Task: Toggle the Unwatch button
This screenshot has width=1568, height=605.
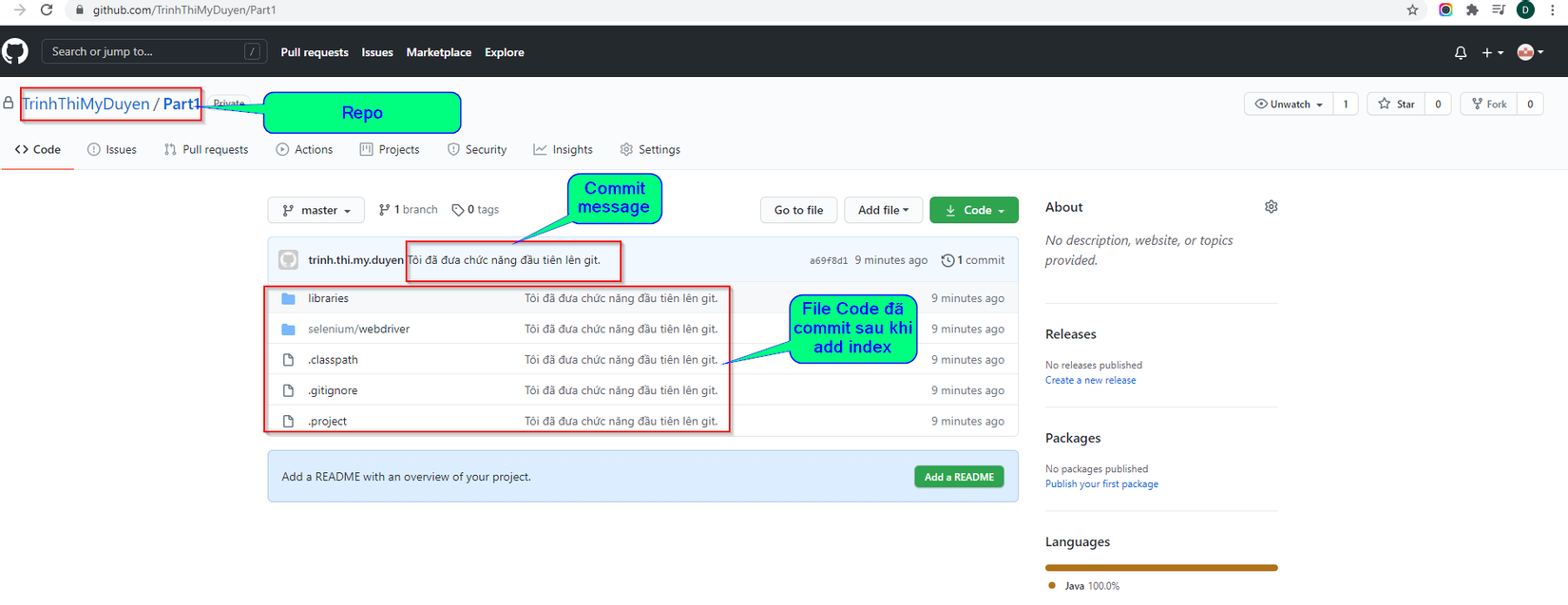Action: click(1289, 104)
